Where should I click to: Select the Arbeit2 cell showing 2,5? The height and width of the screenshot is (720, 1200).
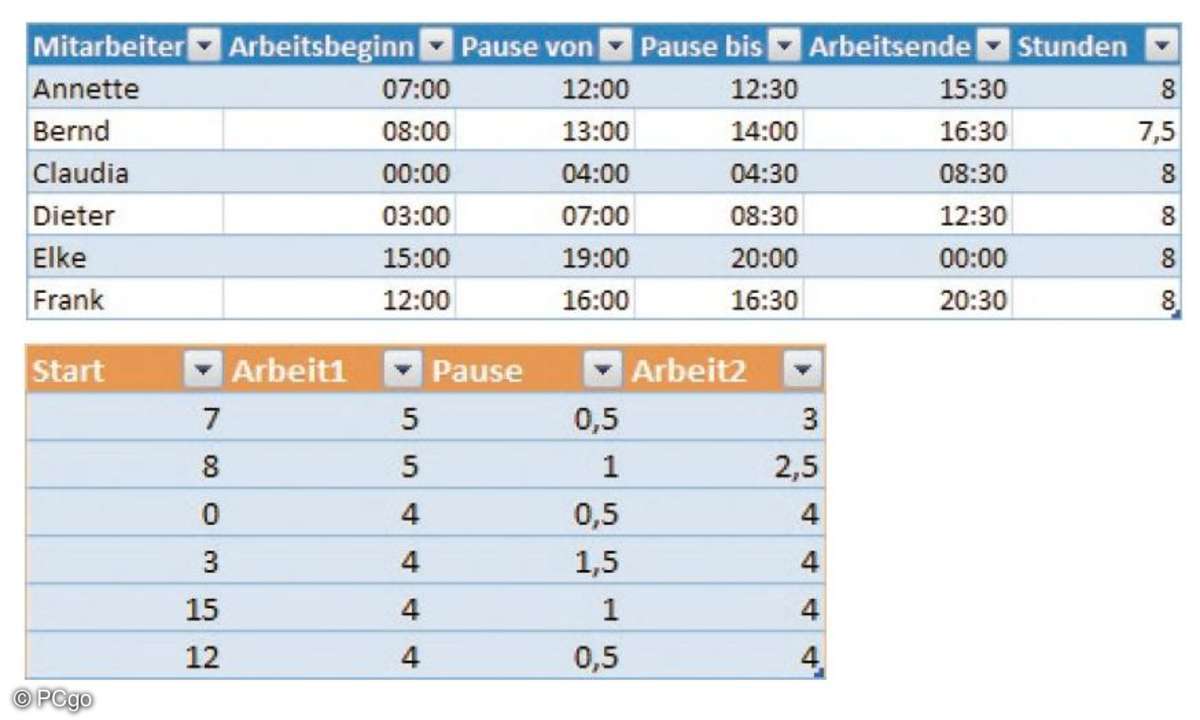click(724, 466)
